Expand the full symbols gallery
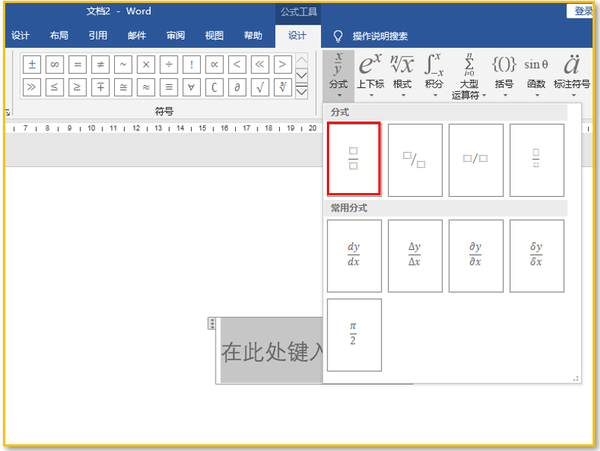Screen dimensions: 600x451 302,92
